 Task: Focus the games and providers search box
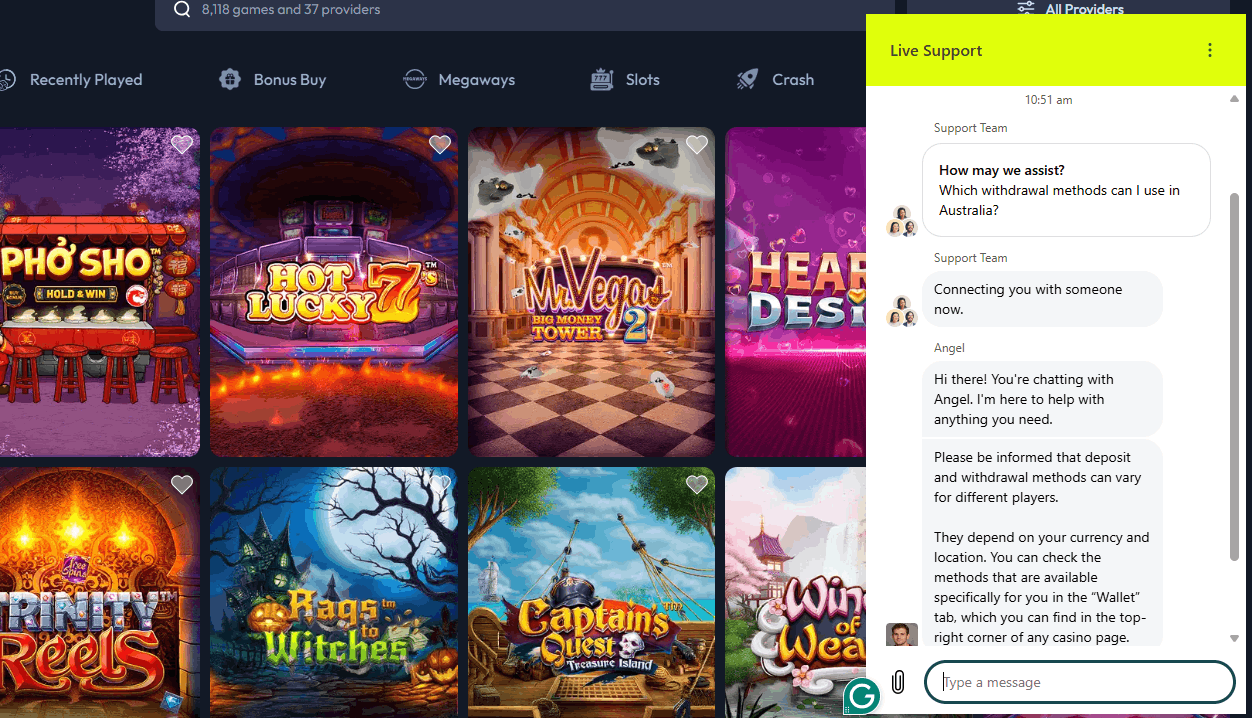point(525,10)
